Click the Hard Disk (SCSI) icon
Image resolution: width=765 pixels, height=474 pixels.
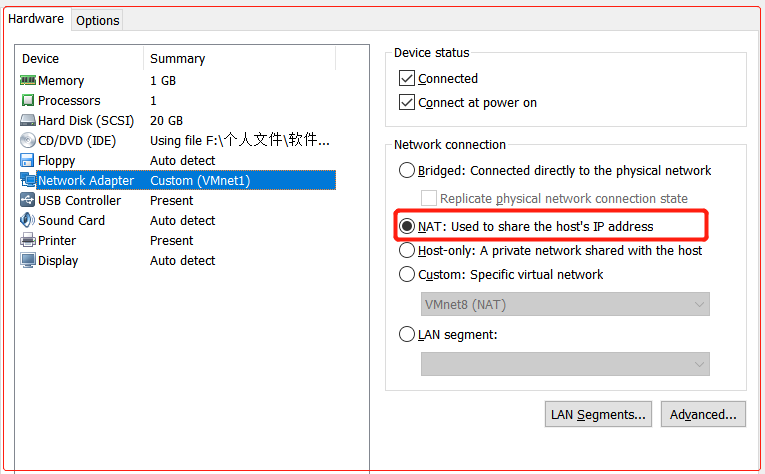click(x=28, y=120)
